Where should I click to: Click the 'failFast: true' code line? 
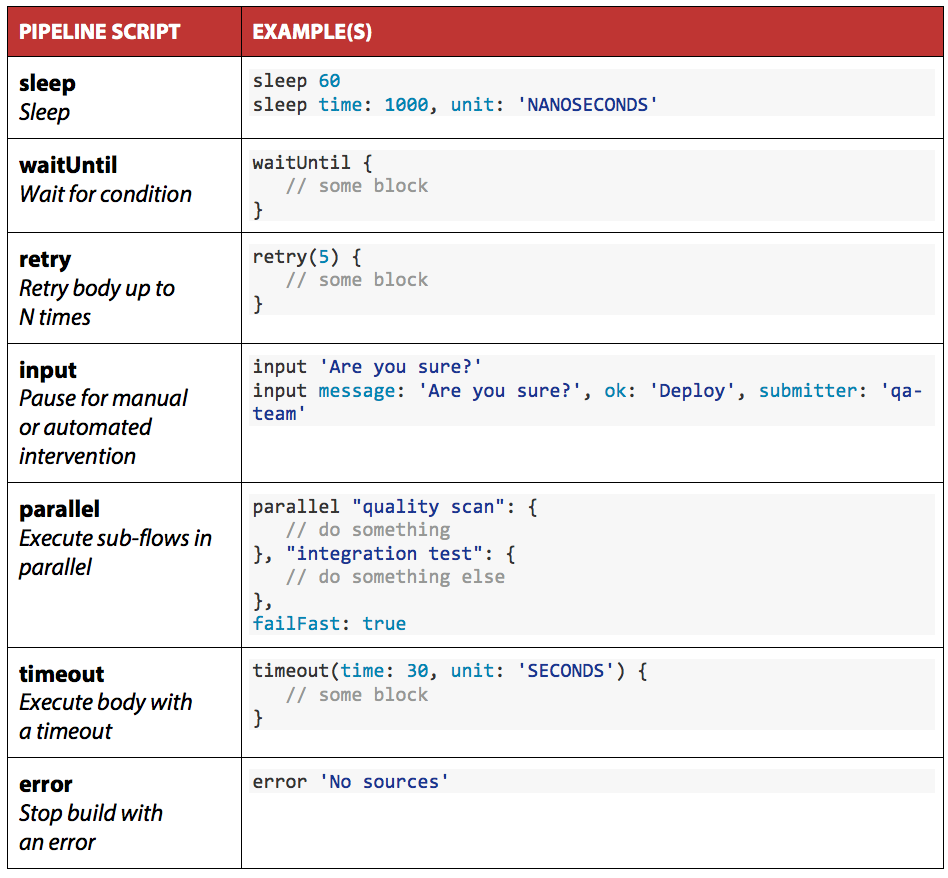329,624
